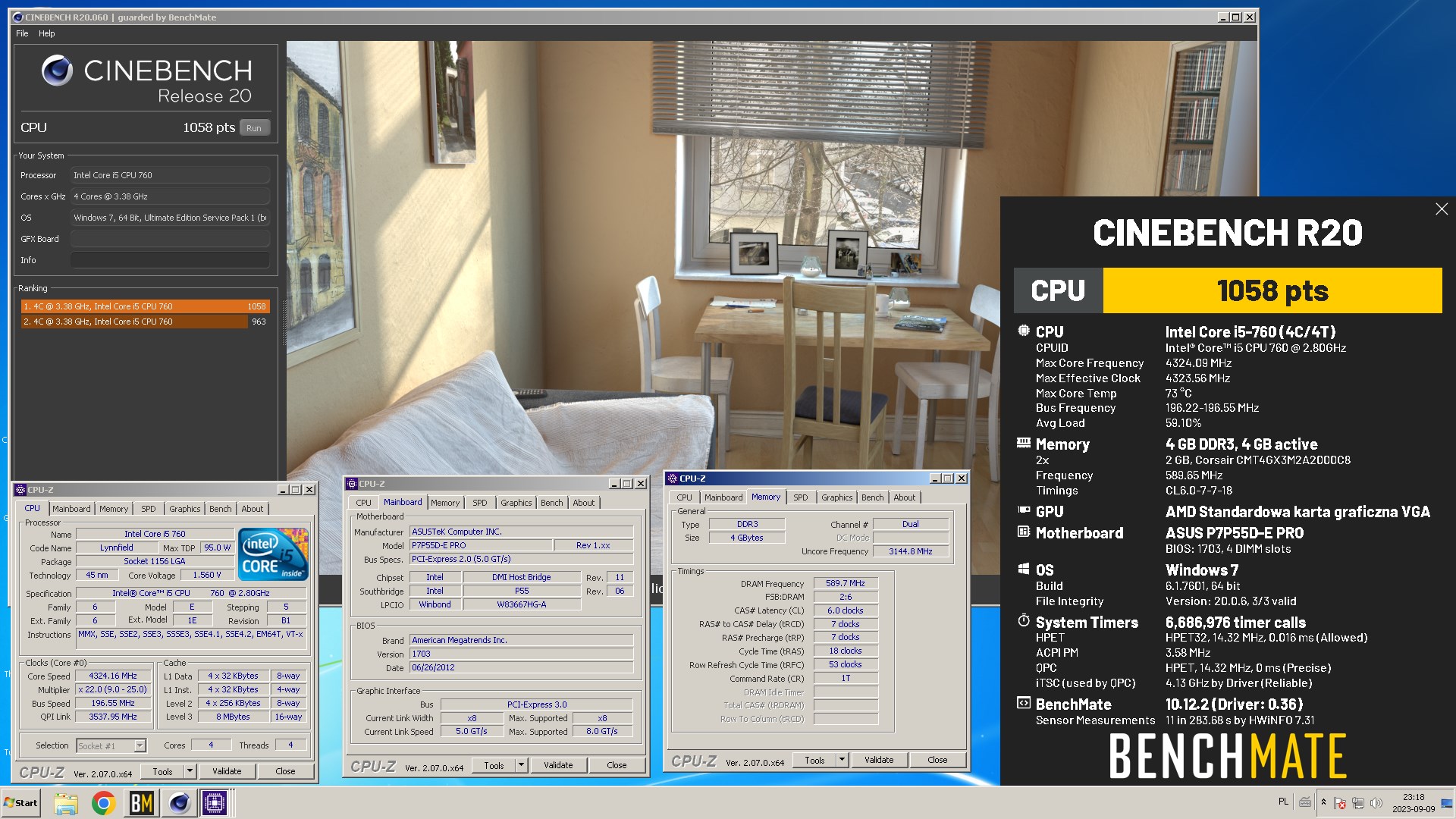The width and height of the screenshot is (1456, 819).
Task: Click the PL language indicator
Action: point(1283,802)
